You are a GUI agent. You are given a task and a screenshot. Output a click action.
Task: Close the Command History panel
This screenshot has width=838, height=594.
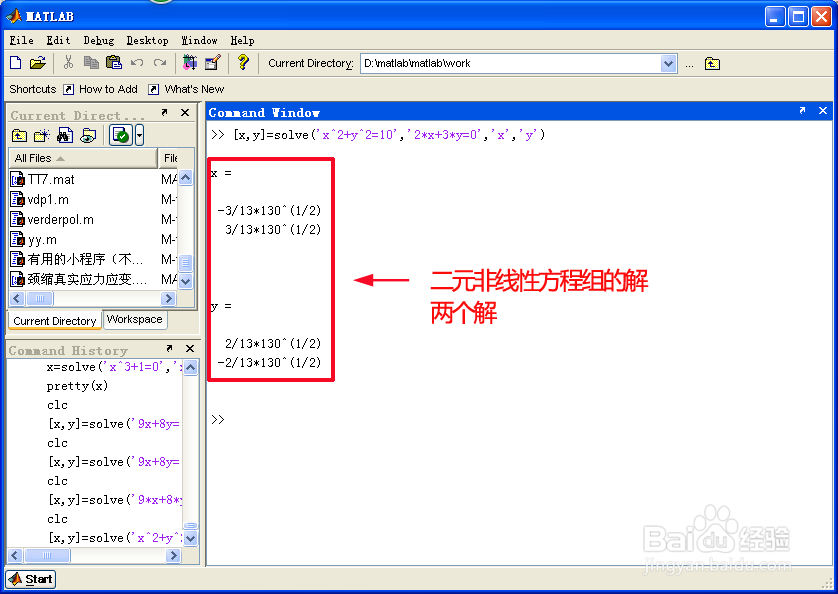point(190,348)
